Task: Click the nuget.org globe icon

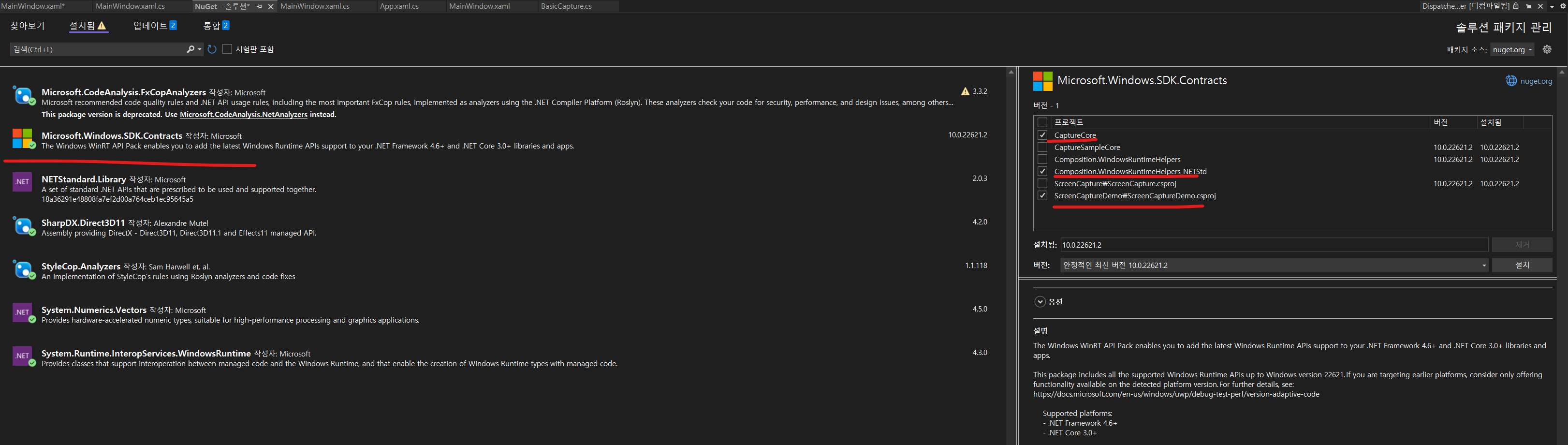Action: tap(1511, 81)
